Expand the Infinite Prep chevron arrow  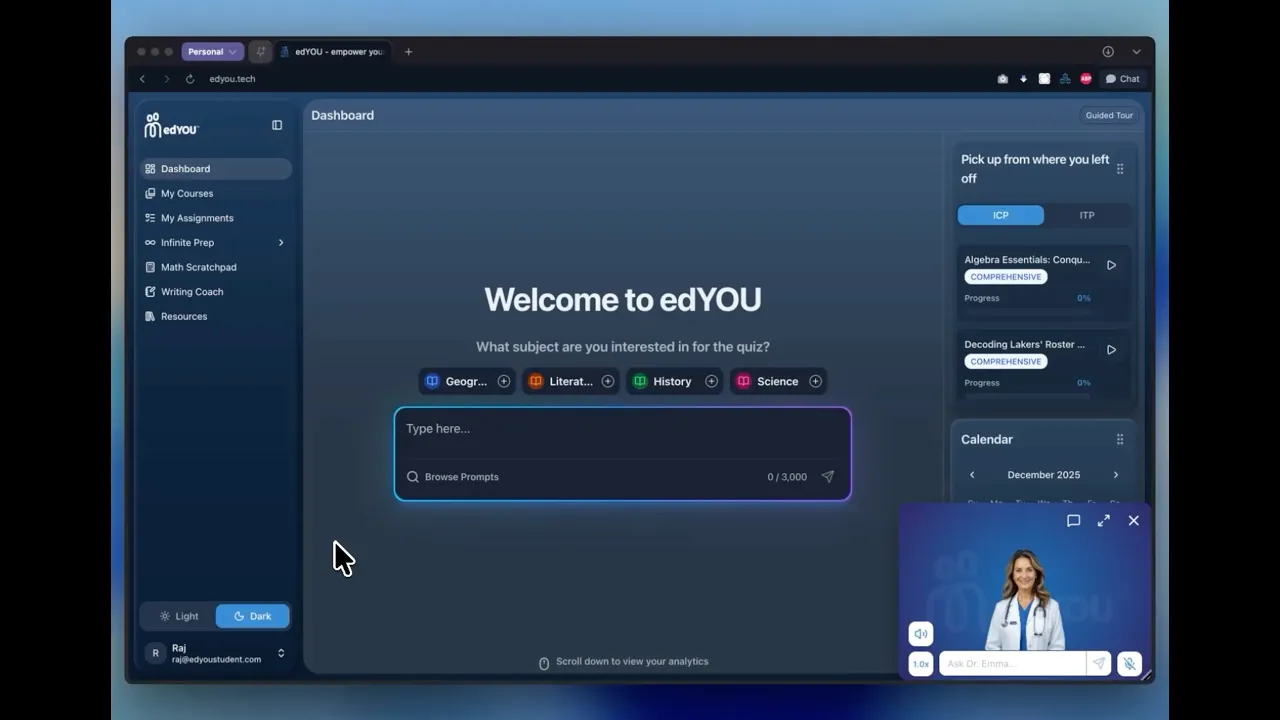coord(281,242)
